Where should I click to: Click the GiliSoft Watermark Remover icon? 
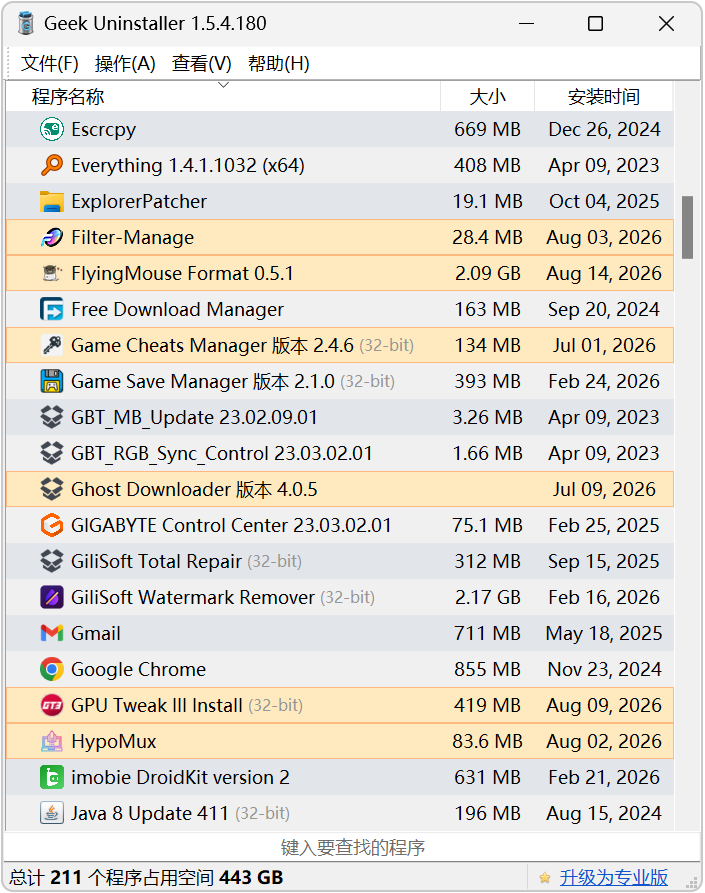[x=52, y=597]
